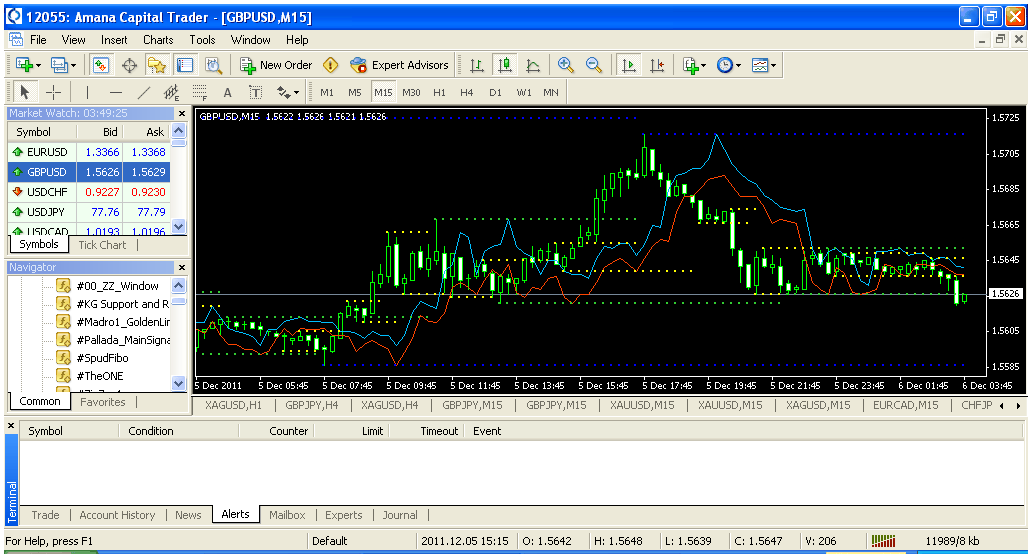The height and width of the screenshot is (554, 1032).
Task: Expand the chart Templates dropdown
Action: (x=764, y=65)
